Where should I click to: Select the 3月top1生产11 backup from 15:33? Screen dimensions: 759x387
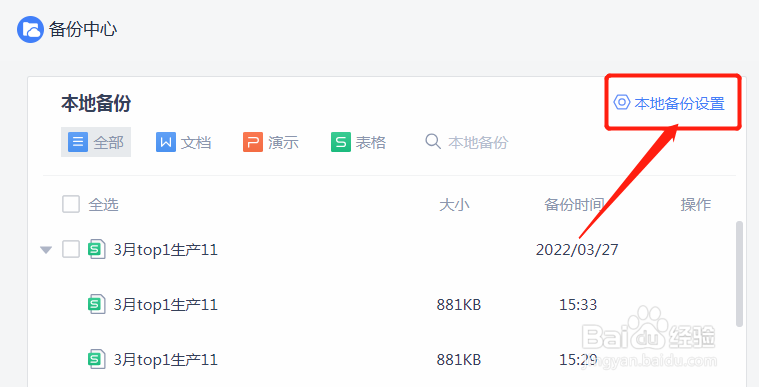click(x=166, y=305)
